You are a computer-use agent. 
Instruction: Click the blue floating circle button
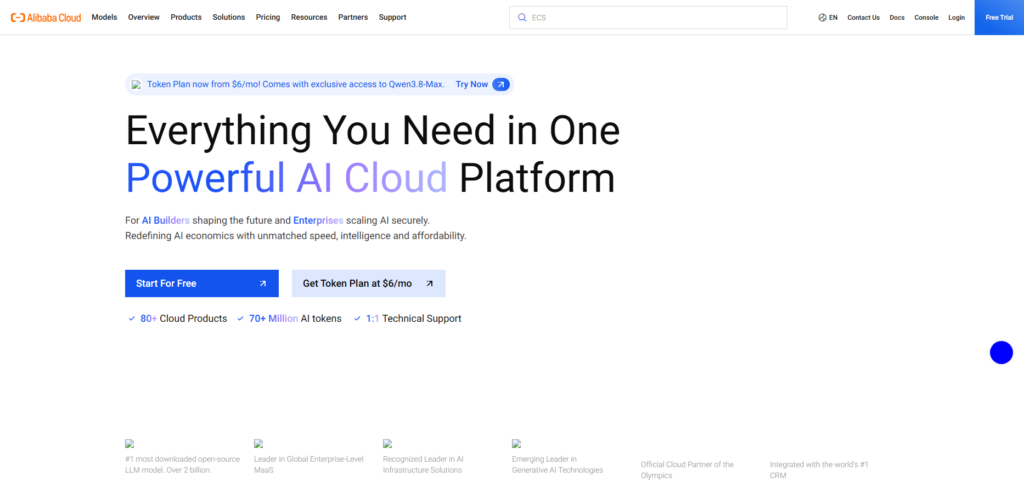click(x=1001, y=352)
